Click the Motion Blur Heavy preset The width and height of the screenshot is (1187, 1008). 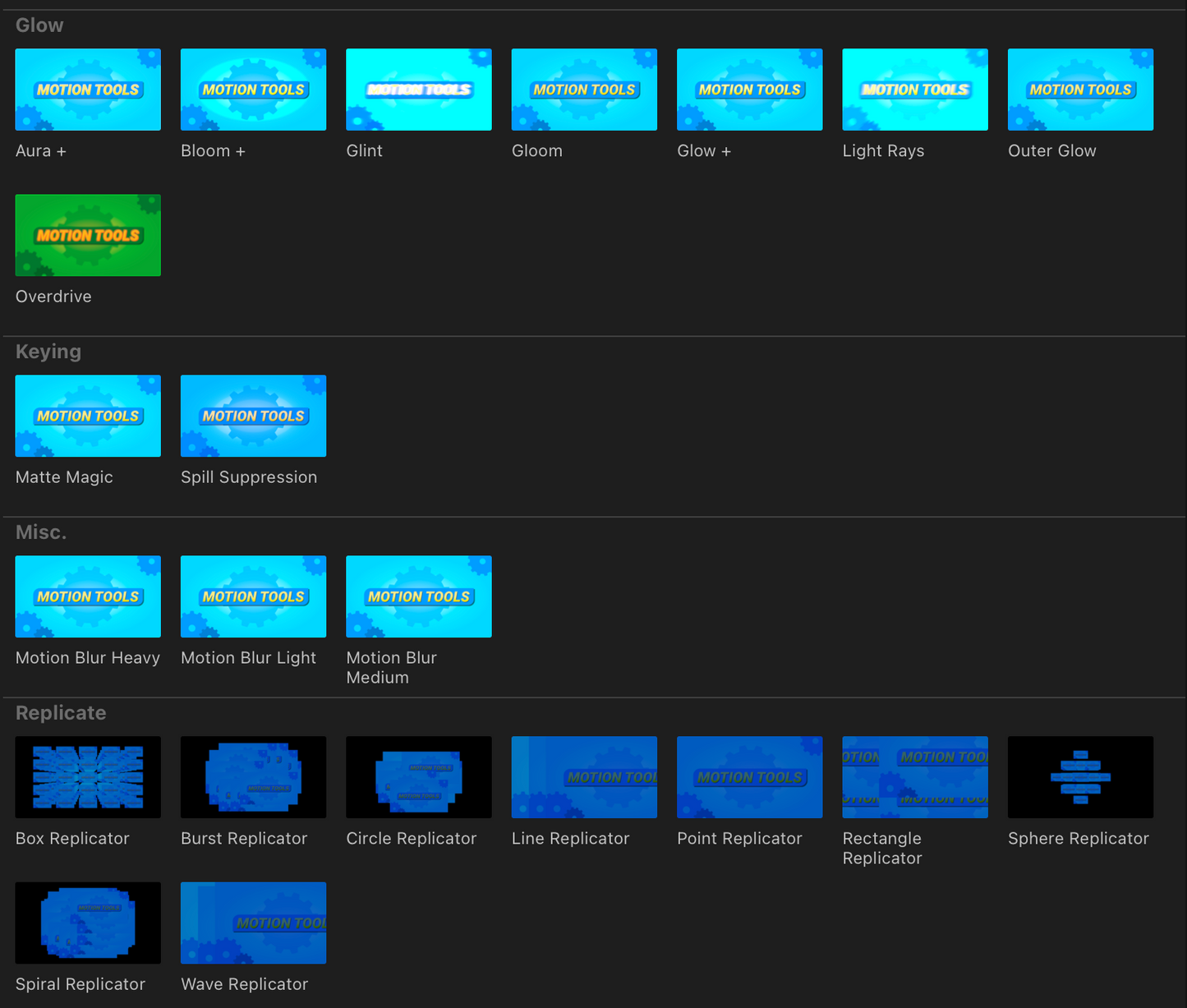click(88, 596)
